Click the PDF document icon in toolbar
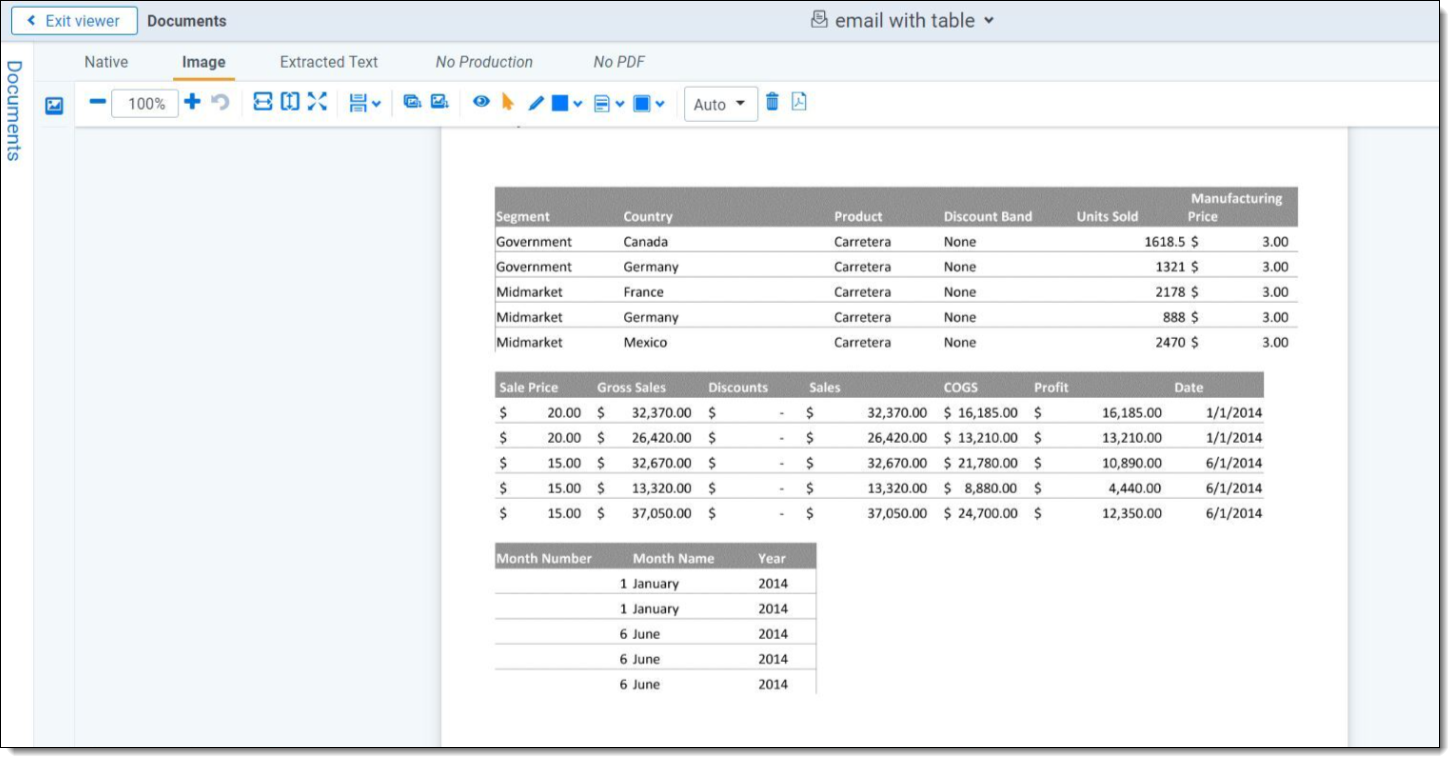The image size is (1455, 763). pyautogui.click(x=799, y=102)
